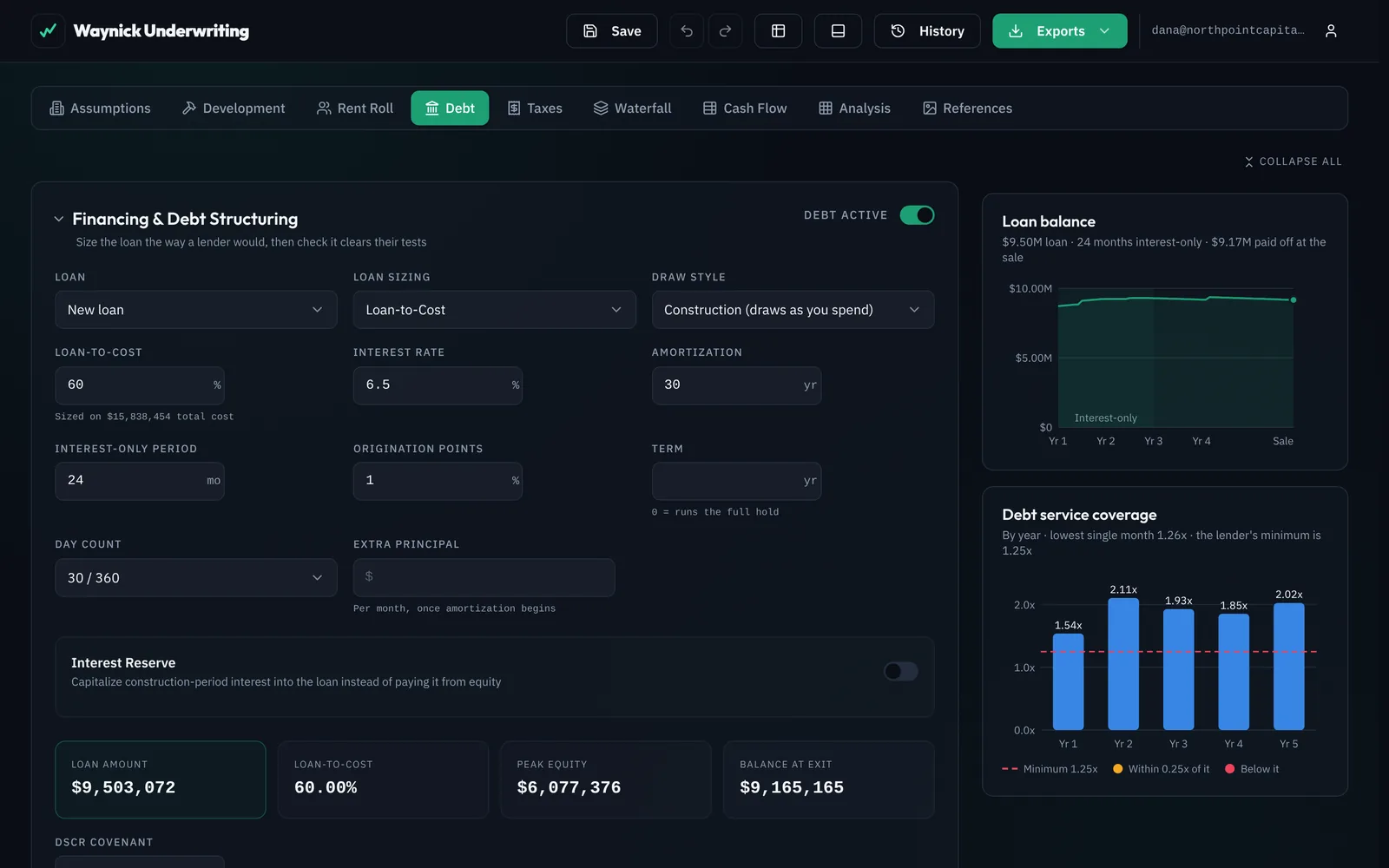
Task: Turn off the Debt Active toggle
Action: (x=917, y=215)
